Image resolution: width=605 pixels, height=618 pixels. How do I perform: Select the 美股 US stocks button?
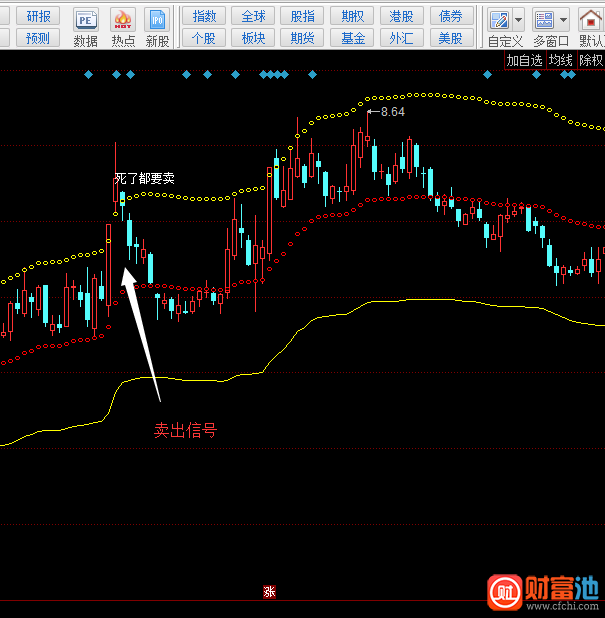451,39
